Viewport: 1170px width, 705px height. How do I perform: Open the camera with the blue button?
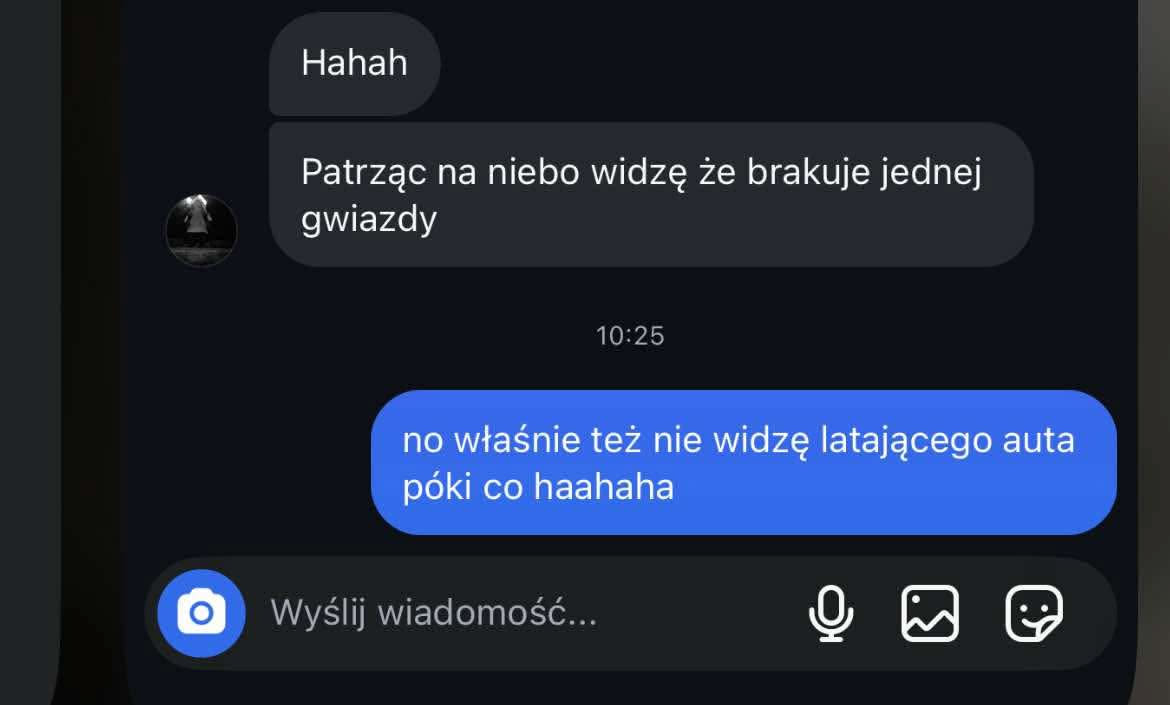pos(201,613)
